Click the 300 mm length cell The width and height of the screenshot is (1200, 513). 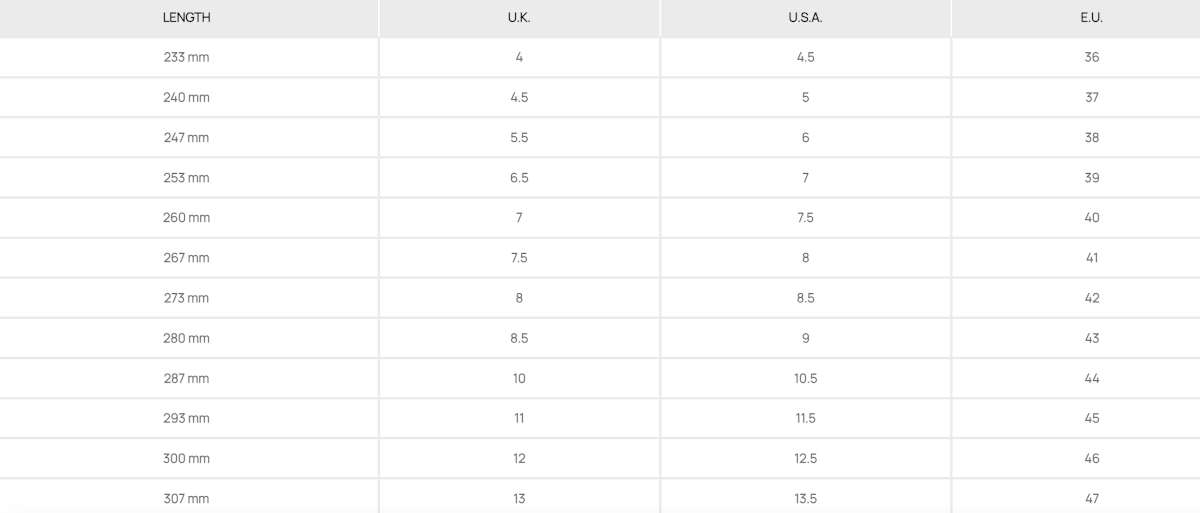click(187, 458)
